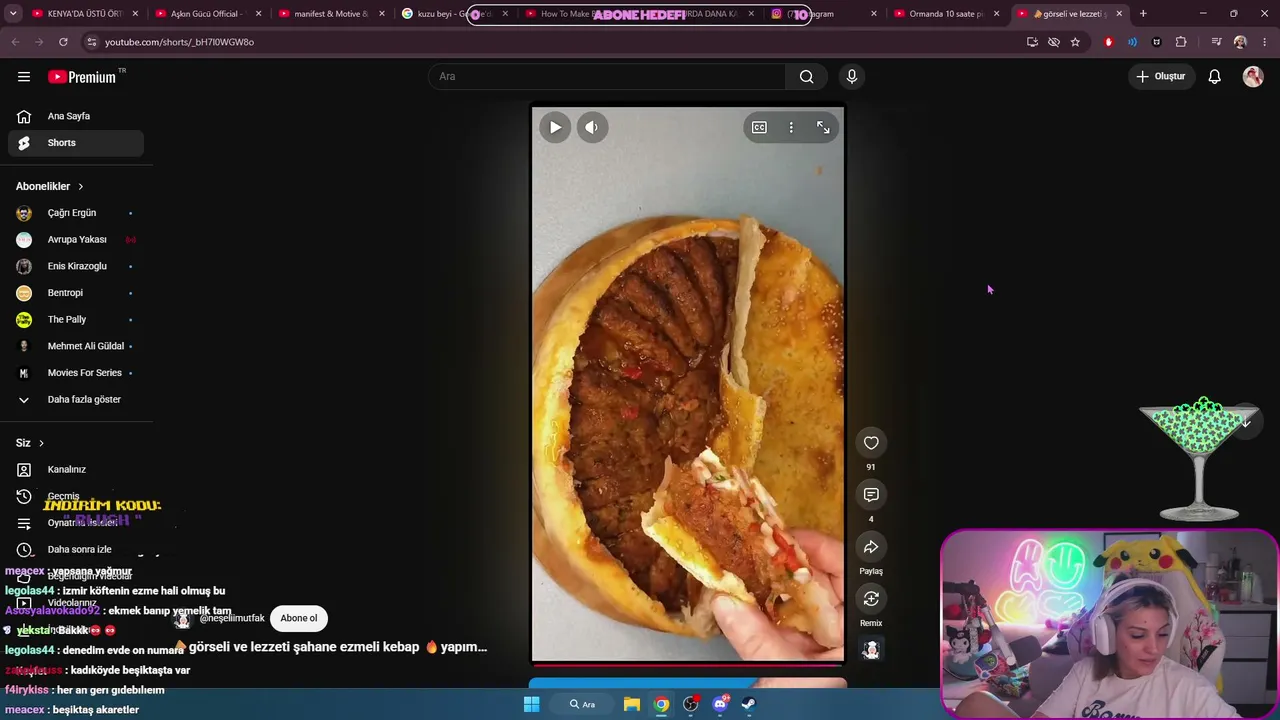Click the address bar URL
Viewport: 1280px width, 720px height.
click(180, 42)
